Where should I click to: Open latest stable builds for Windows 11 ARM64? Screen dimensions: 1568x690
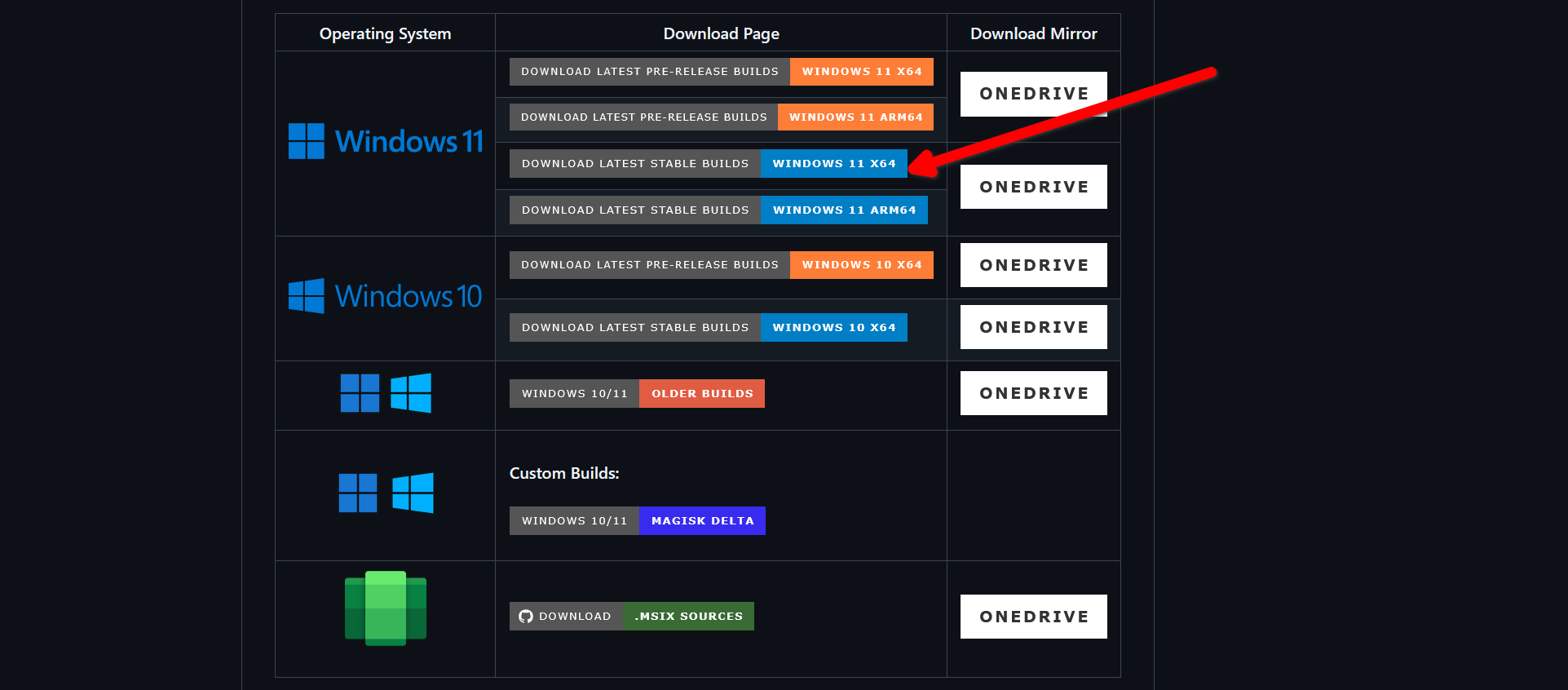[x=718, y=210]
